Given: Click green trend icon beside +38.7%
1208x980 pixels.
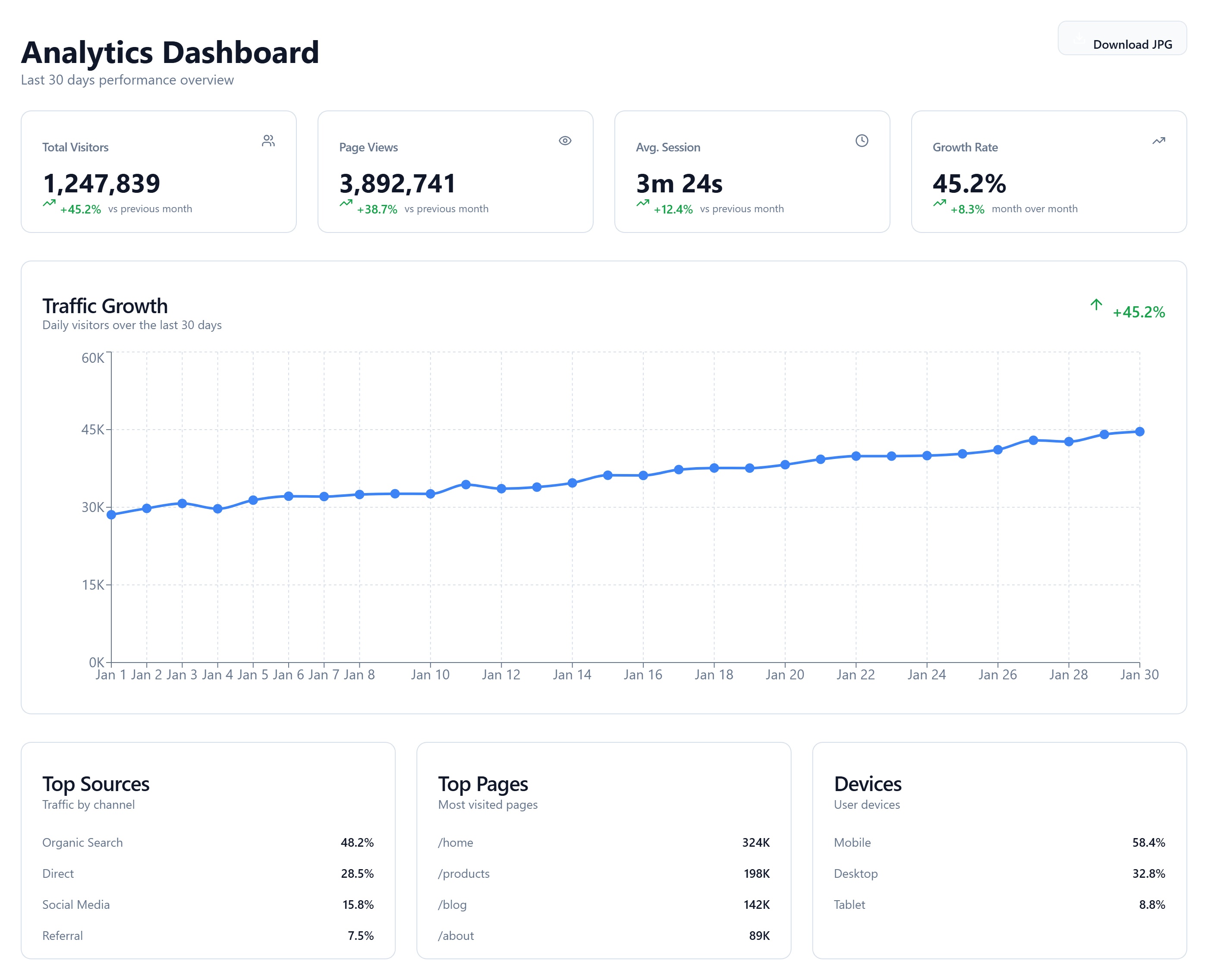Looking at the screenshot, I should click(x=346, y=203).
